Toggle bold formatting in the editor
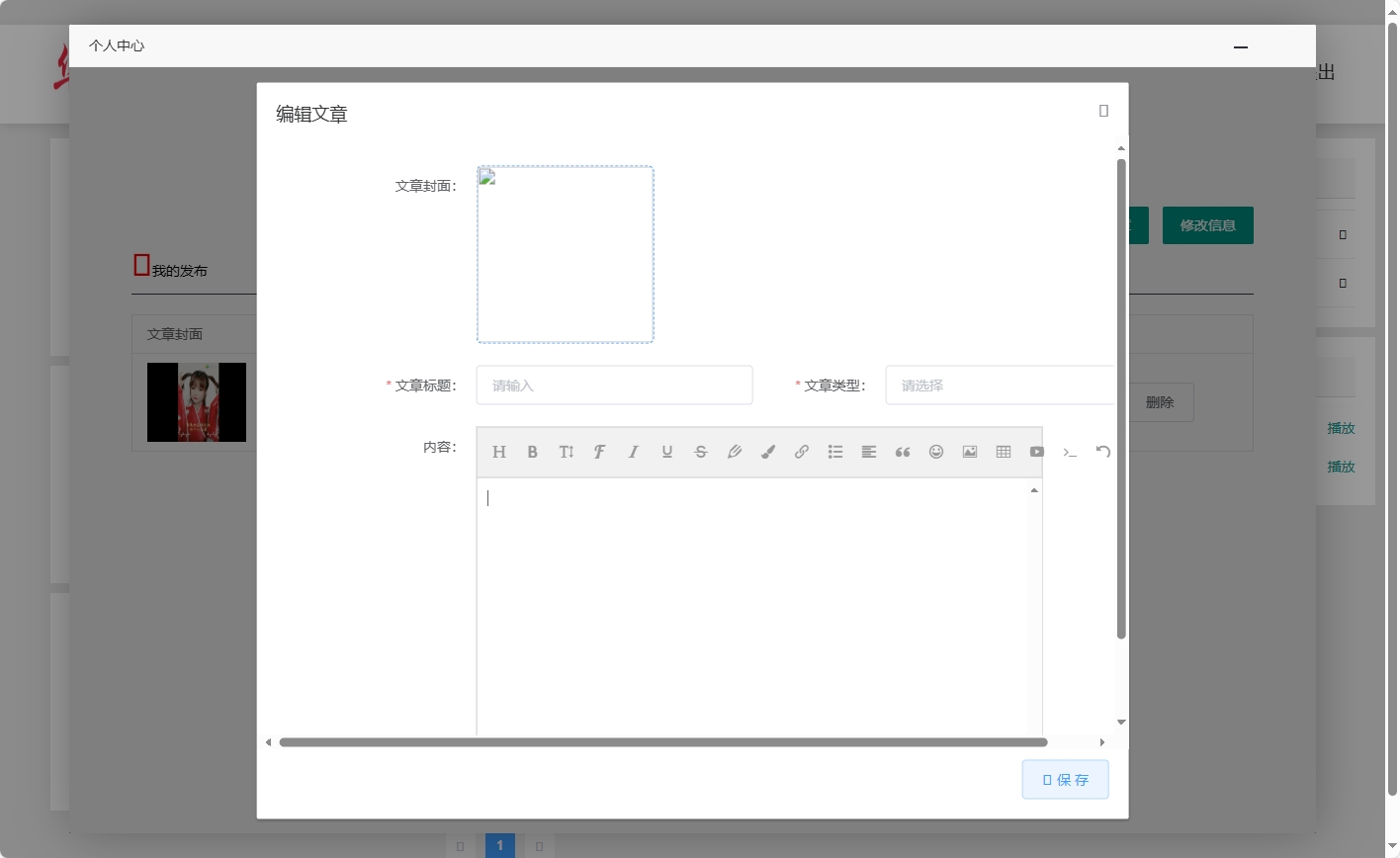 click(533, 452)
